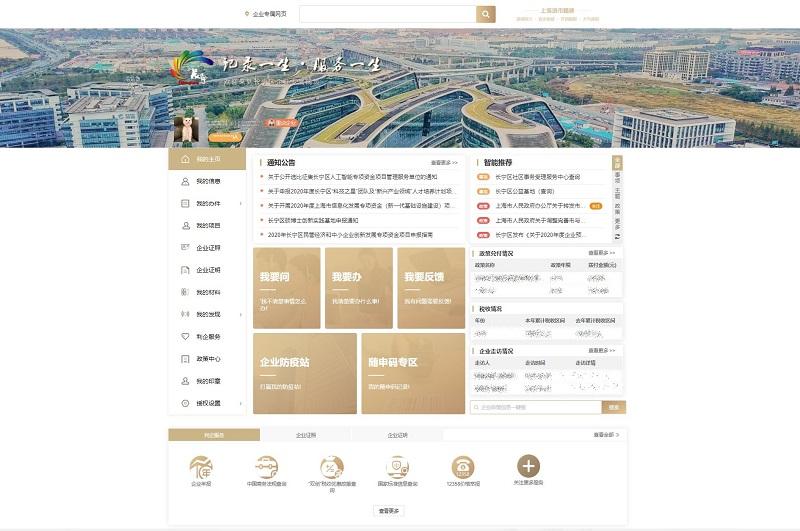Image resolution: width=800 pixels, height=531 pixels.
Task: Open the 随申码专区 card
Action: 413,373
